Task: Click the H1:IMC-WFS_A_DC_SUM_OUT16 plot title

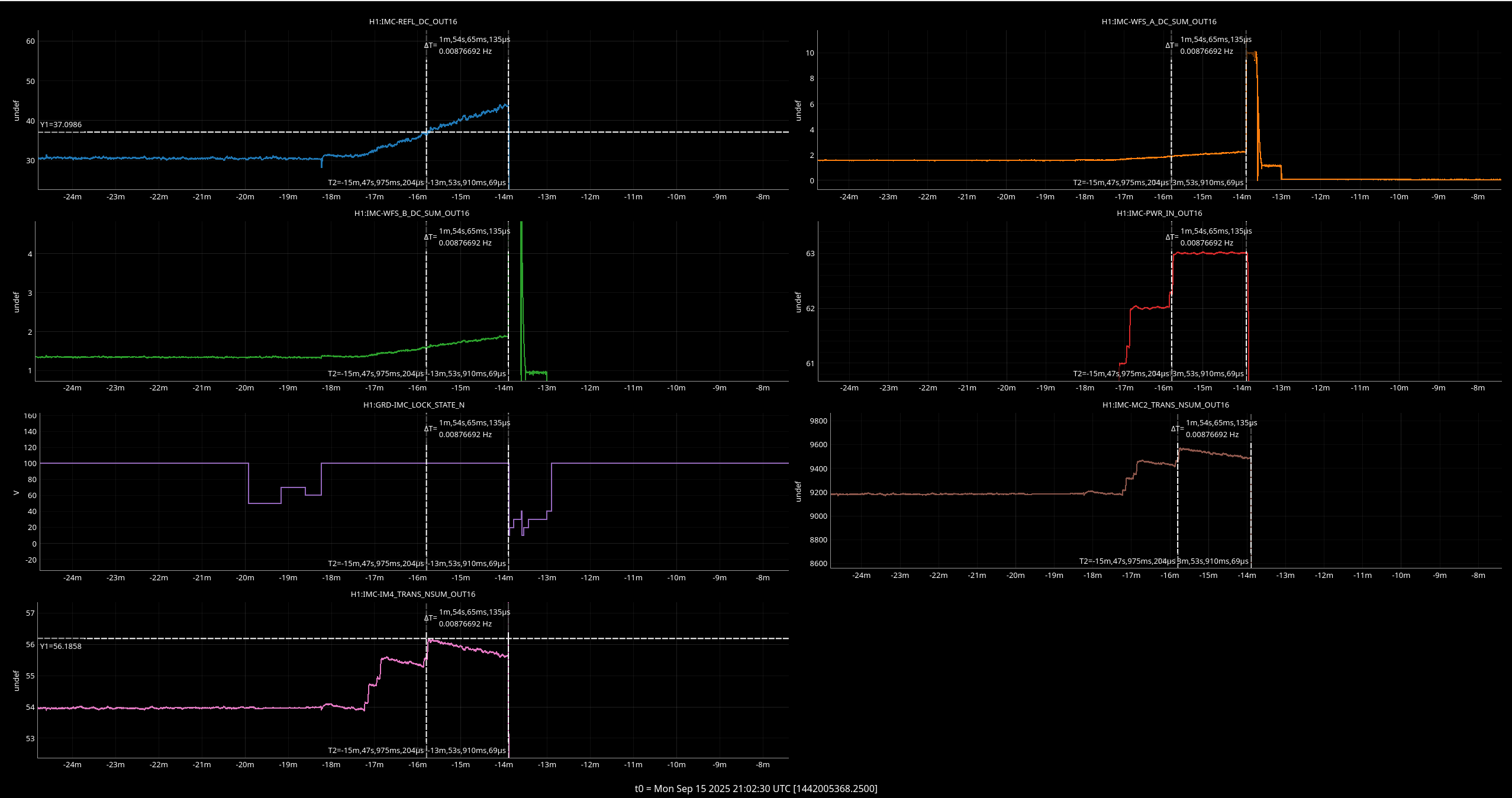Action: pos(1159,21)
